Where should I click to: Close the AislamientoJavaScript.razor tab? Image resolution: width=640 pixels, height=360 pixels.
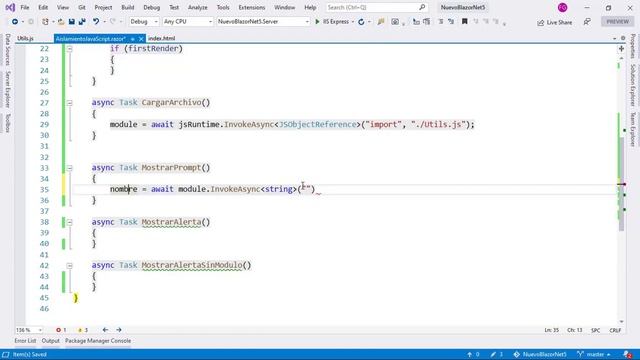141,39
